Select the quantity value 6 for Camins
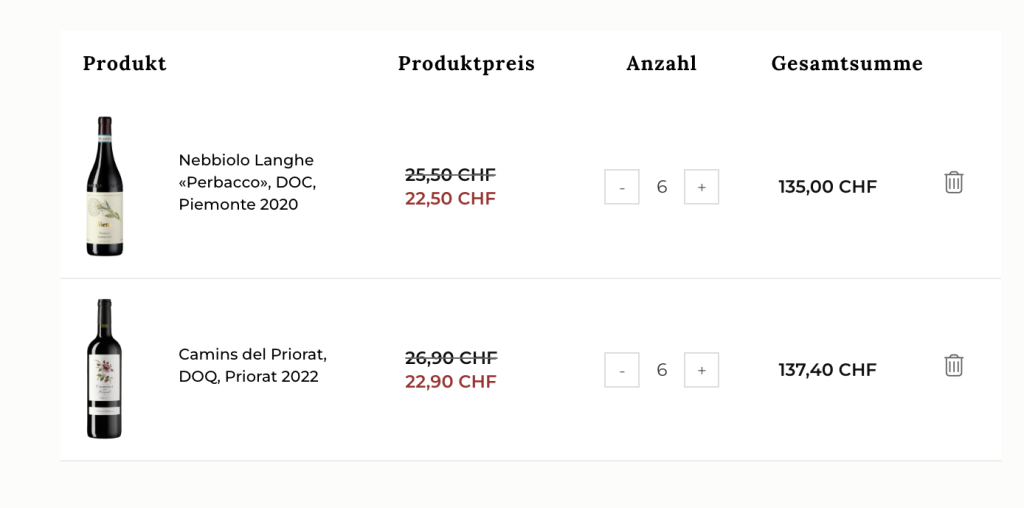Image resolution: width=1024 pixels, height=508 pixels. pyautogui.click(x=662, y=370)
